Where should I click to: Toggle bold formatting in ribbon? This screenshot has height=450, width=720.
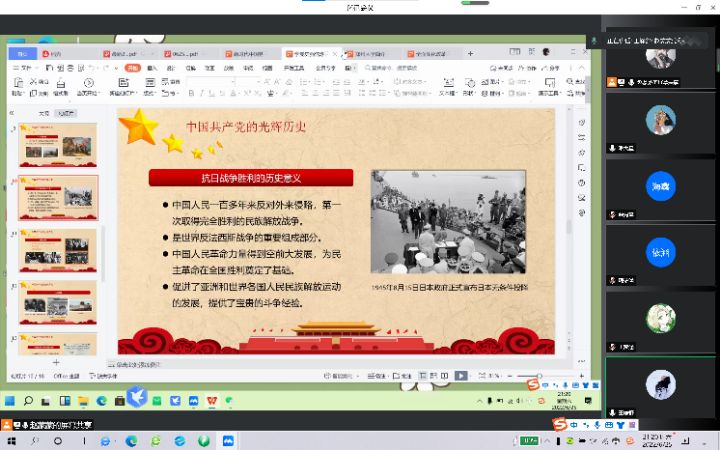coord(190,92)
